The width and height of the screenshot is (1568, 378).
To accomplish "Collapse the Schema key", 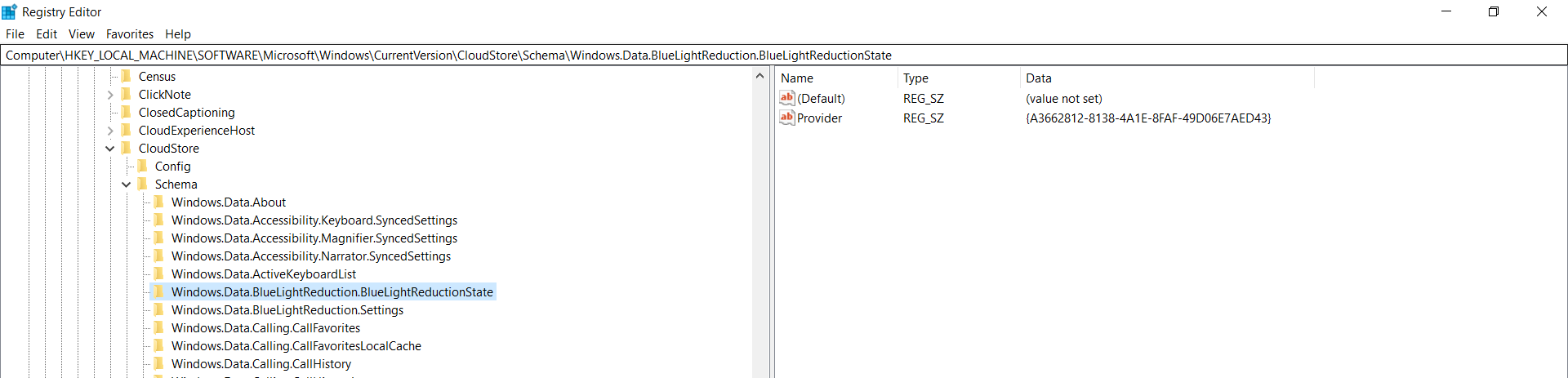I will (127, 185).
